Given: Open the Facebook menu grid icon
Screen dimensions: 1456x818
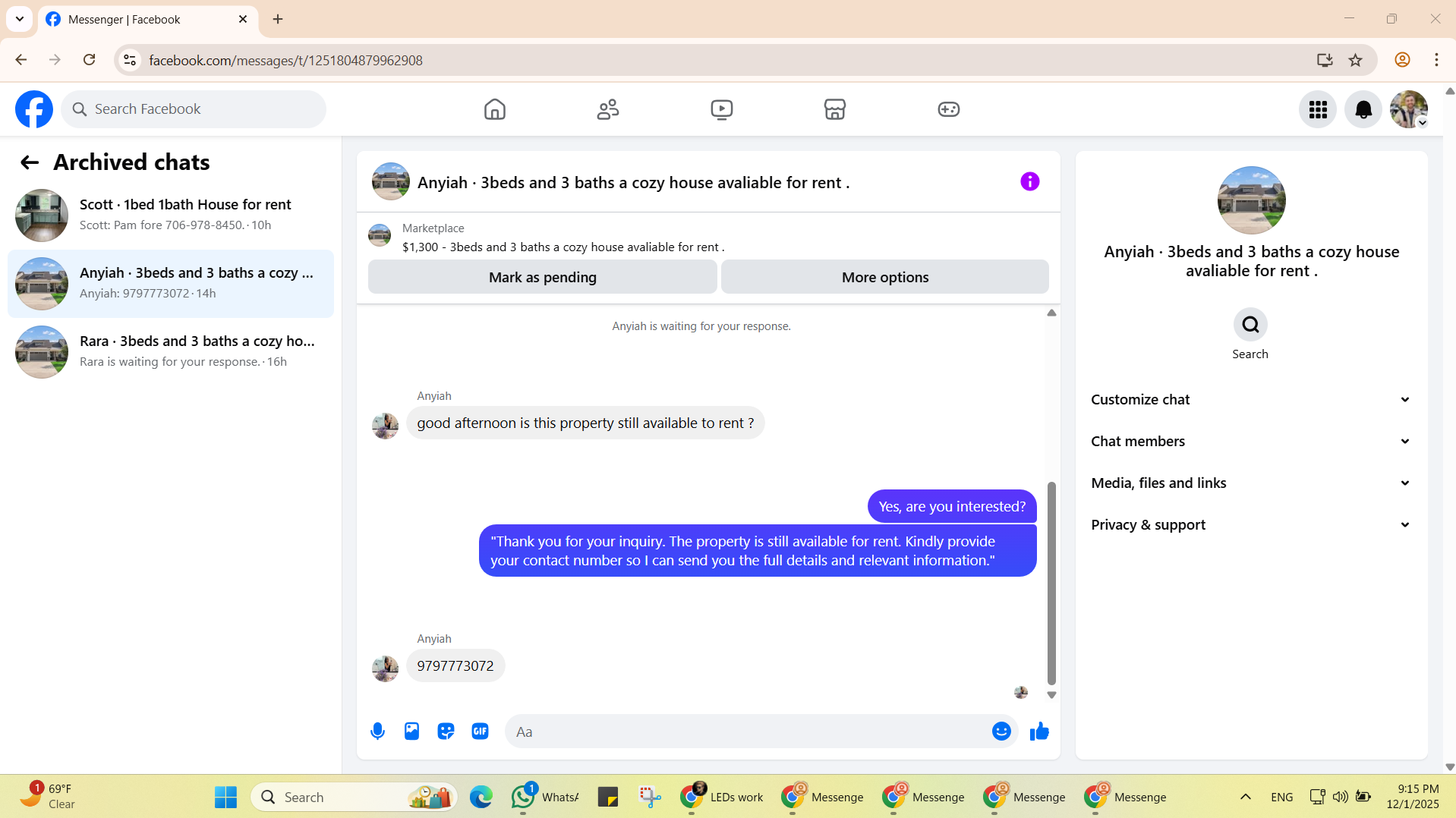Looking at the screenshot, I should pos(1318,109).
